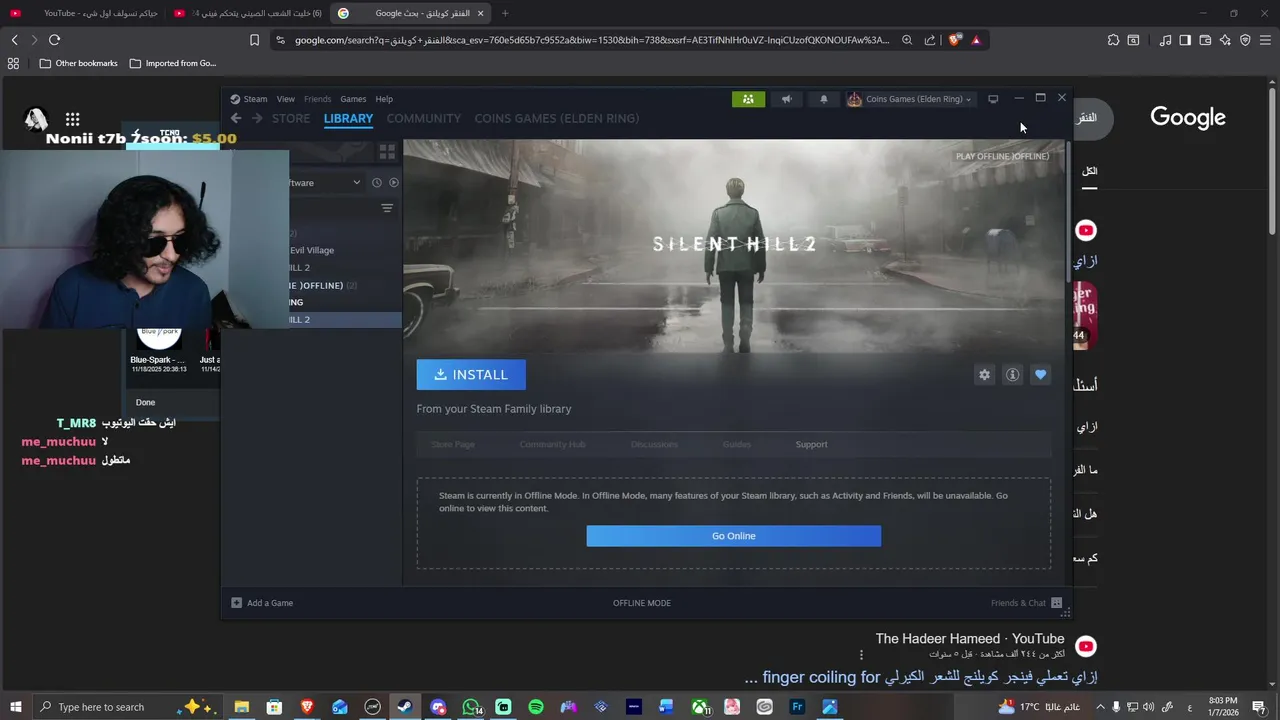Select the highlighted SILENT HILL 2 library entry
Image resolution: width=1280 pixels, height=720 pixels.
pyautogui.click(x=345, y=320)
